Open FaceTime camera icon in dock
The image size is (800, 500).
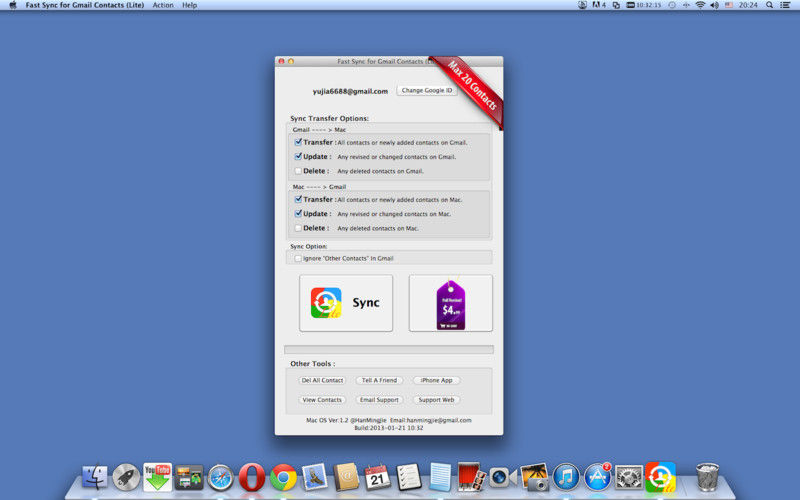503,478
